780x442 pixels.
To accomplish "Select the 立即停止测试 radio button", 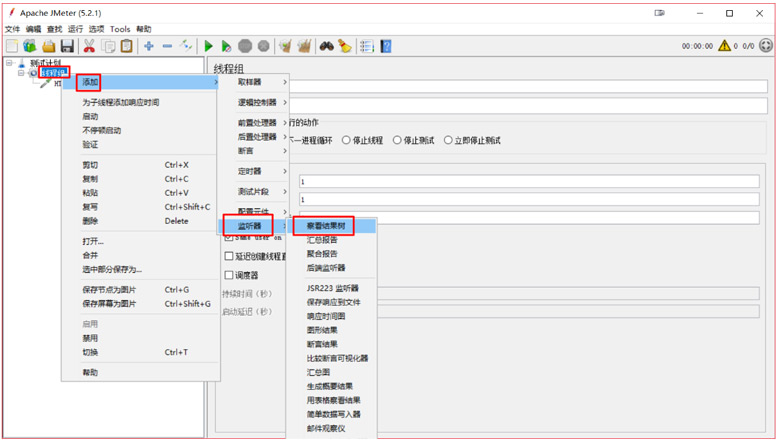I will tap(448, 140).
